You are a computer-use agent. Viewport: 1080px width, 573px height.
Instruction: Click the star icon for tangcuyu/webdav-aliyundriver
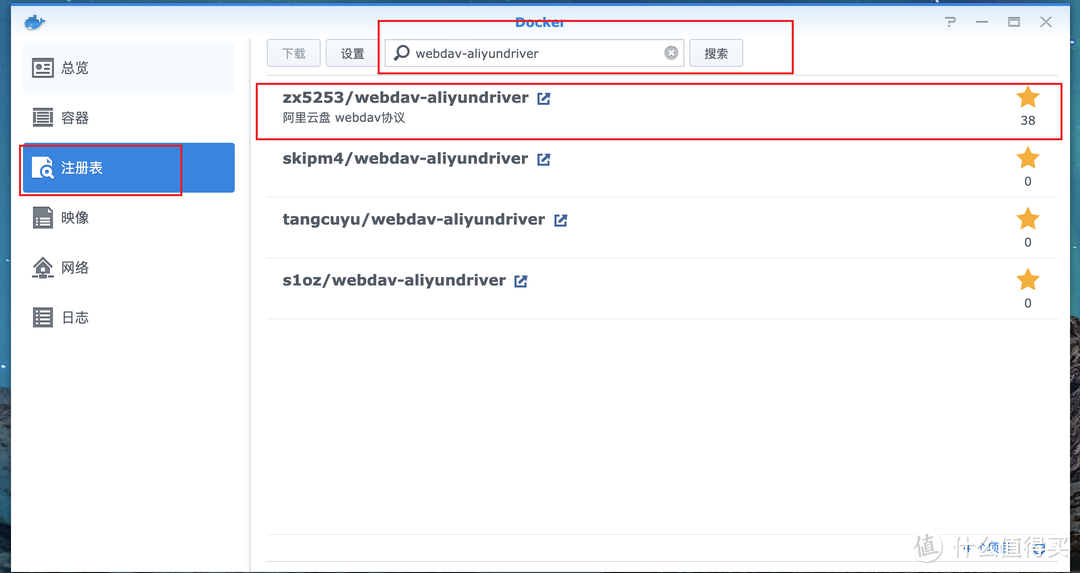click(1028, 218)
